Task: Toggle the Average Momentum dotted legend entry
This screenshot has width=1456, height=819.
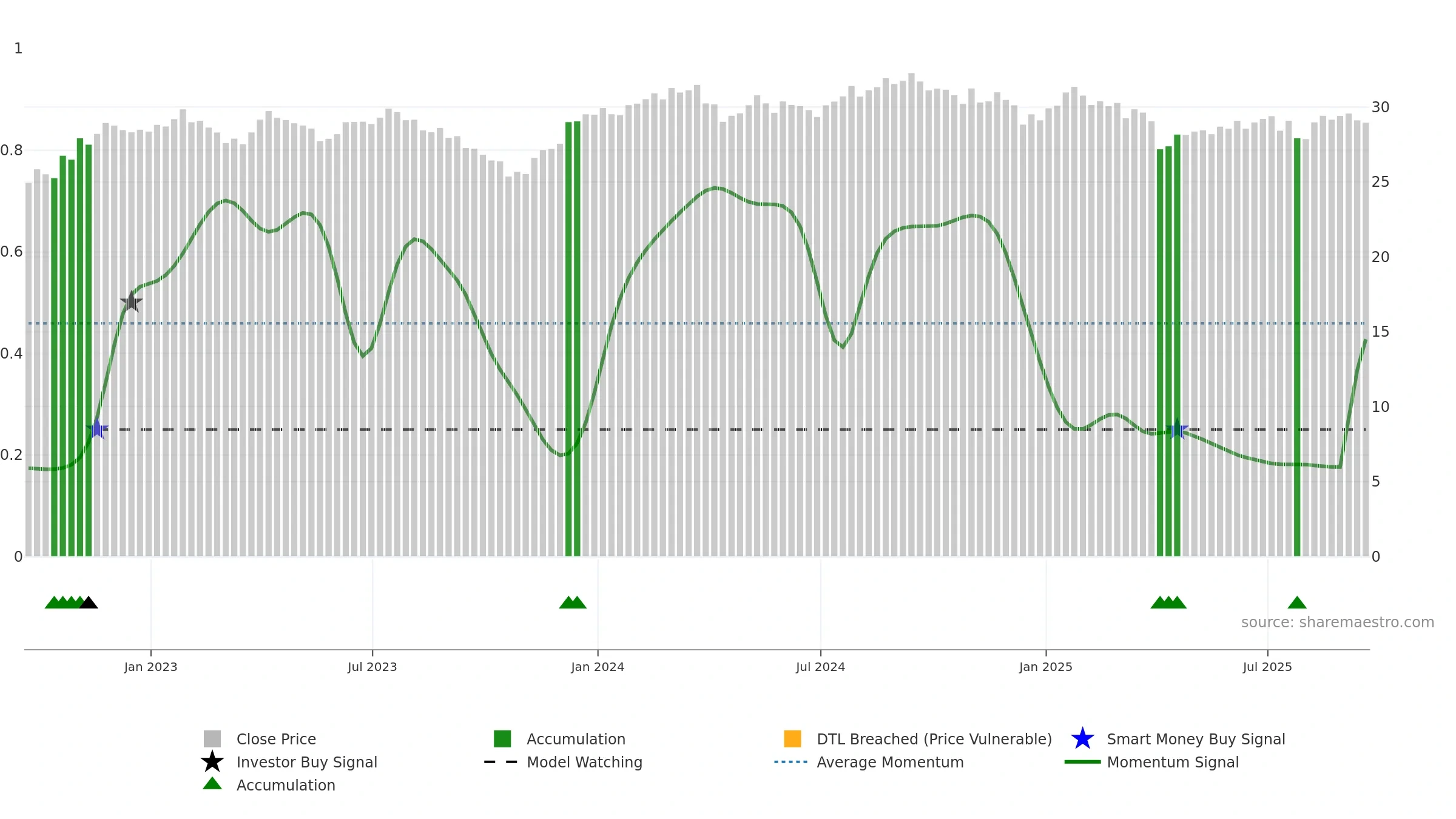Action: coord(791,762)
